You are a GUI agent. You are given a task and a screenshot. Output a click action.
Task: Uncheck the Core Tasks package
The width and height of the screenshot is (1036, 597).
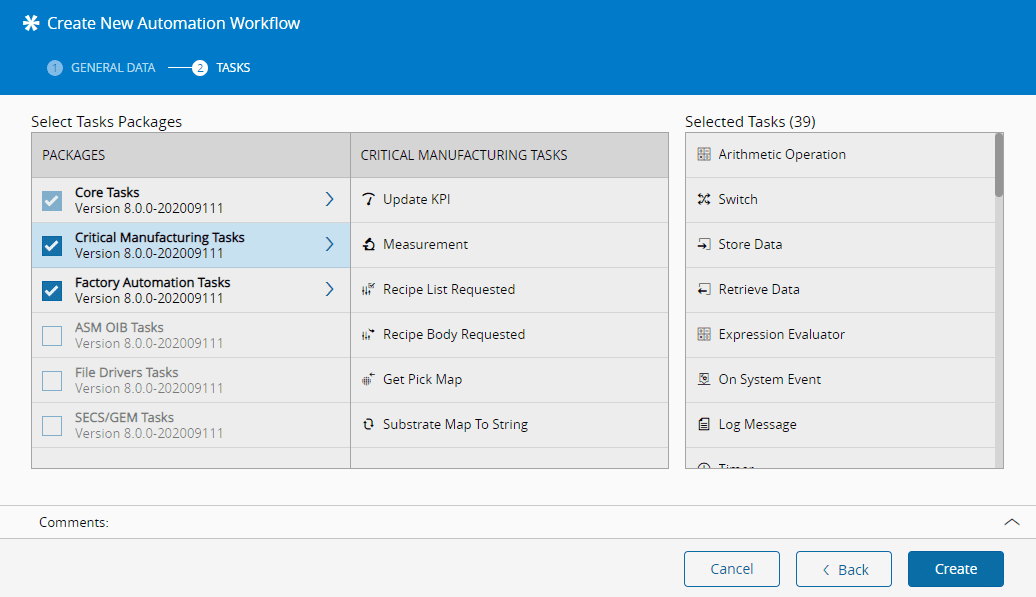coord(51,201)
